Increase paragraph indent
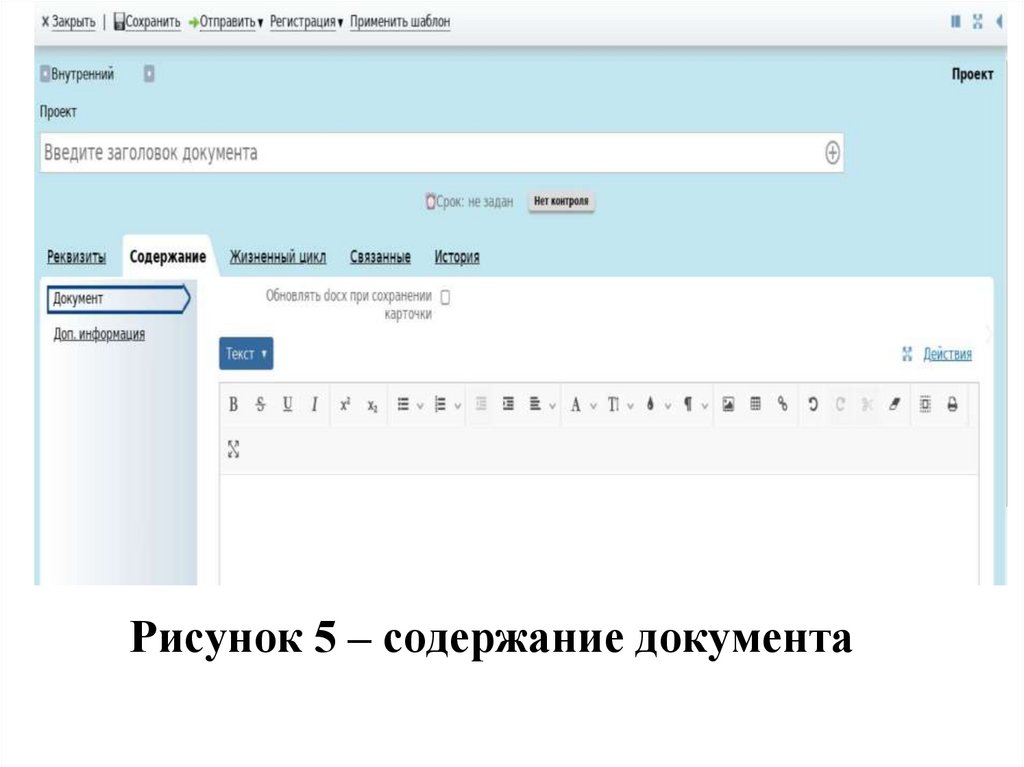1024x767 pixels. coord(508,404)
